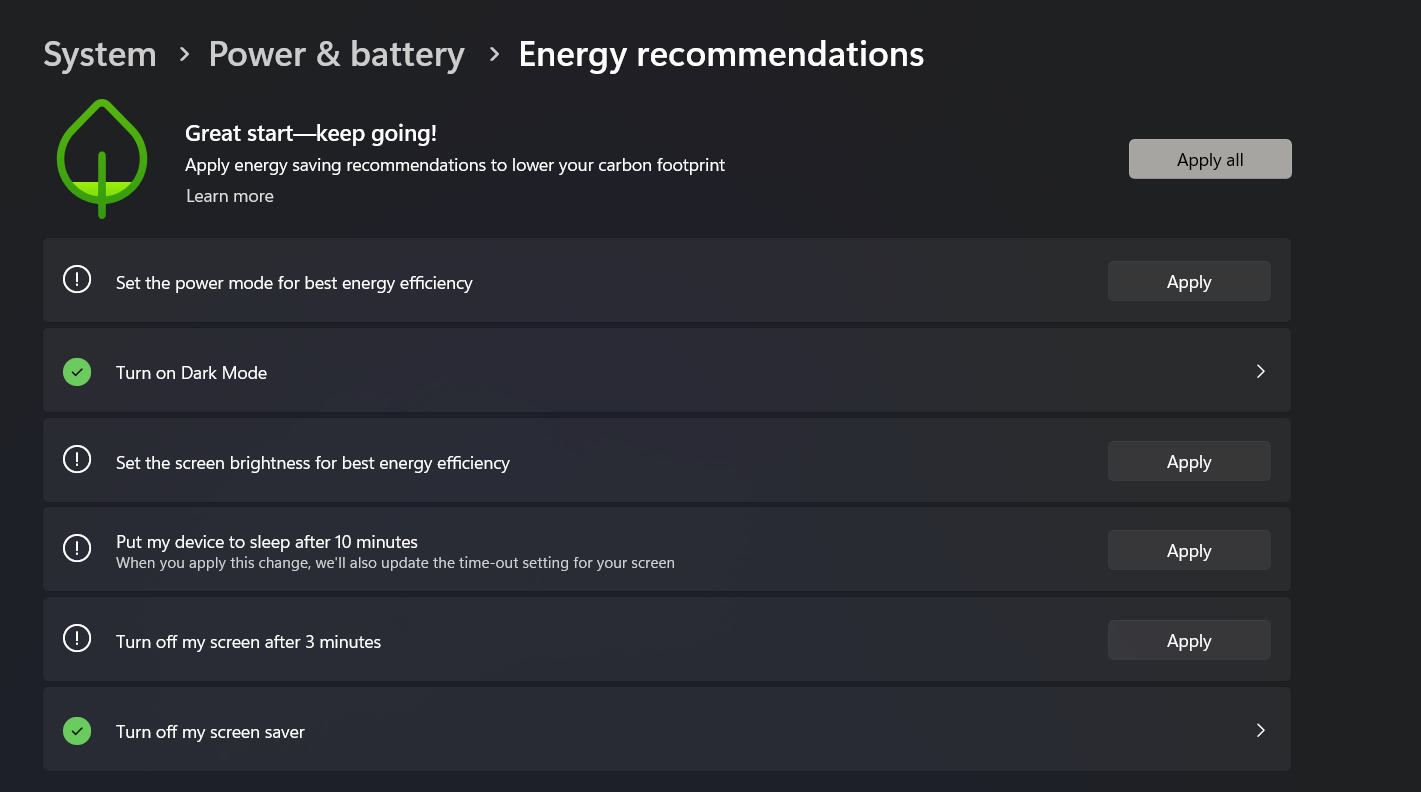Apply turn off screen after 3 minutes
The image size is (1421, 792).
coord(1188,641)
